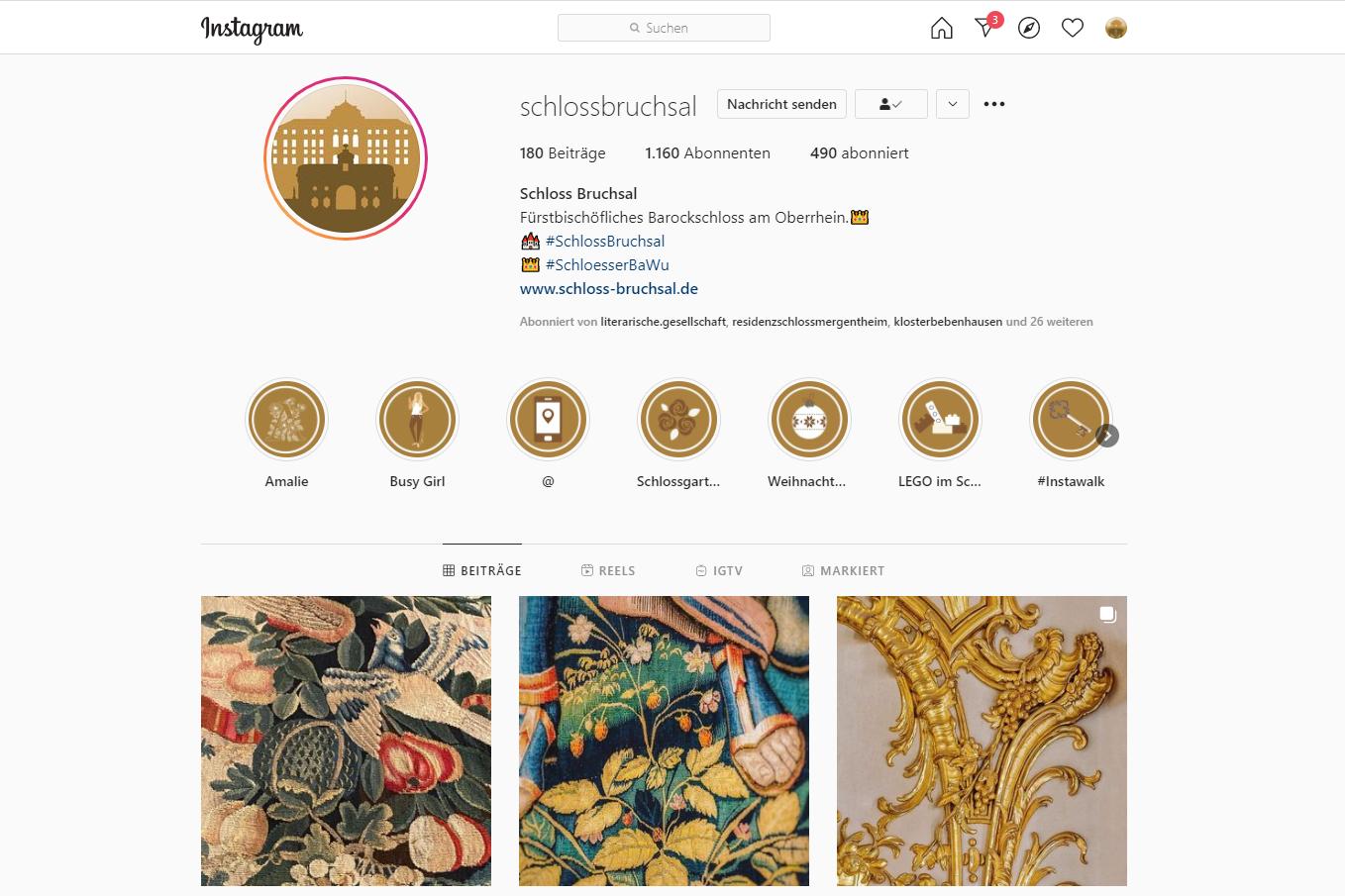Visit www.schloss-bruchsal.de link

[609, 289]
